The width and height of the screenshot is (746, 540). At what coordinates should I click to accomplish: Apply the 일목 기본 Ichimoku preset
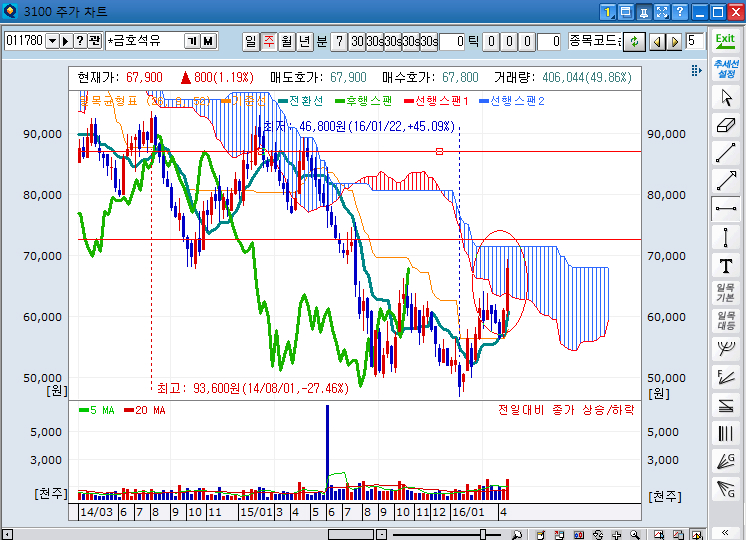tap(725, 293)
